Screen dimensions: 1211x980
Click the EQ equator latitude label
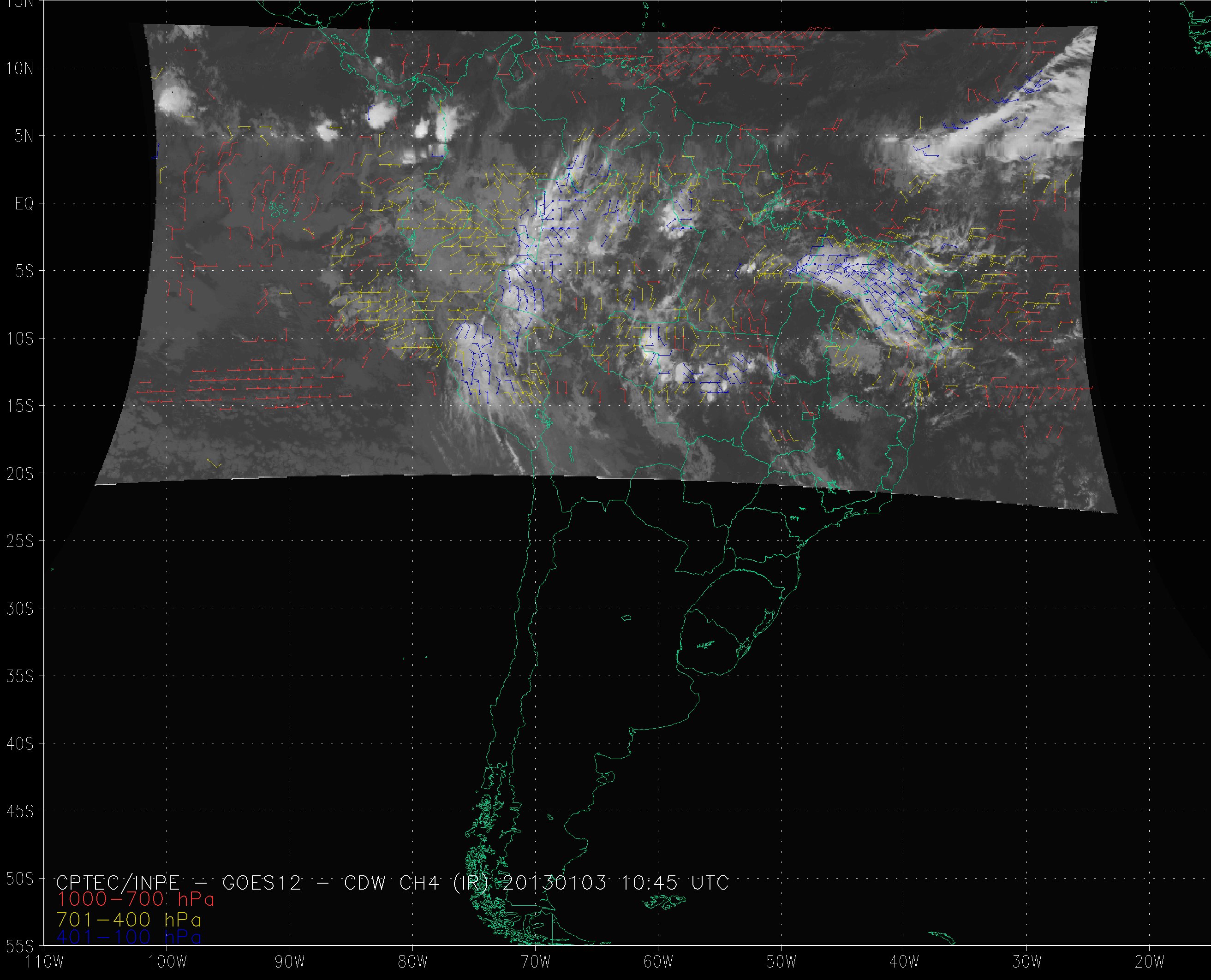[24, 204]
